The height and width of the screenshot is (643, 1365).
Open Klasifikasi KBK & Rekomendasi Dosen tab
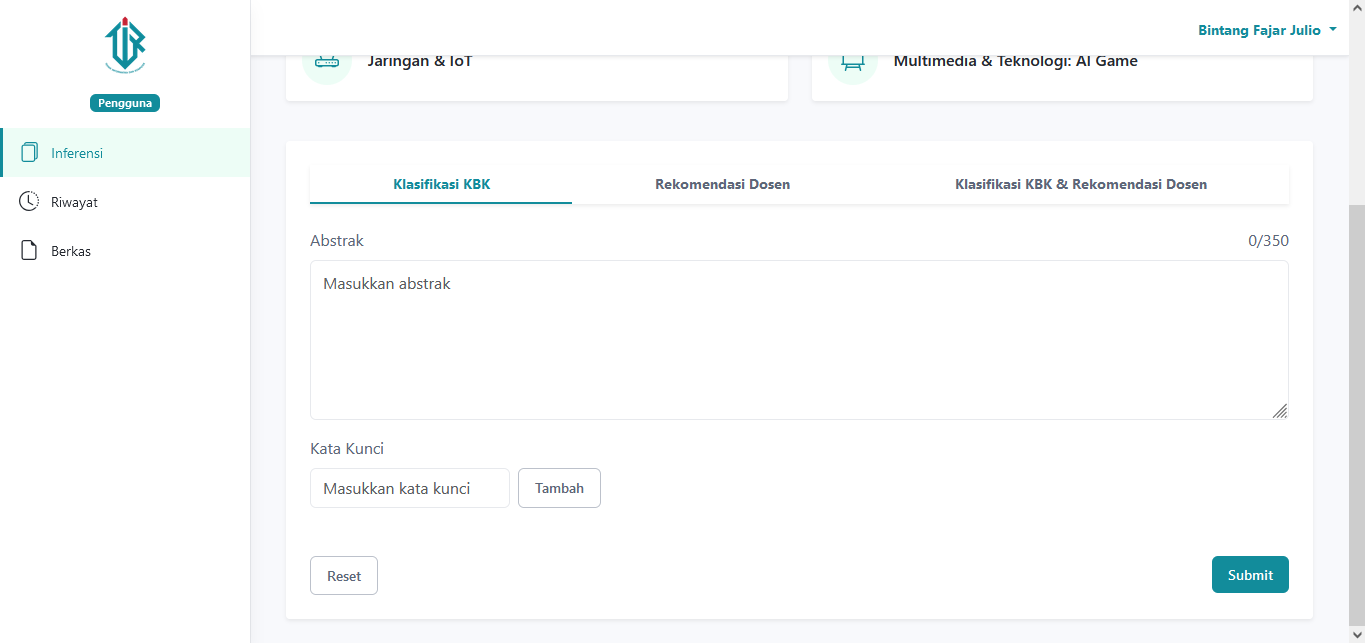click(1080, 185)
